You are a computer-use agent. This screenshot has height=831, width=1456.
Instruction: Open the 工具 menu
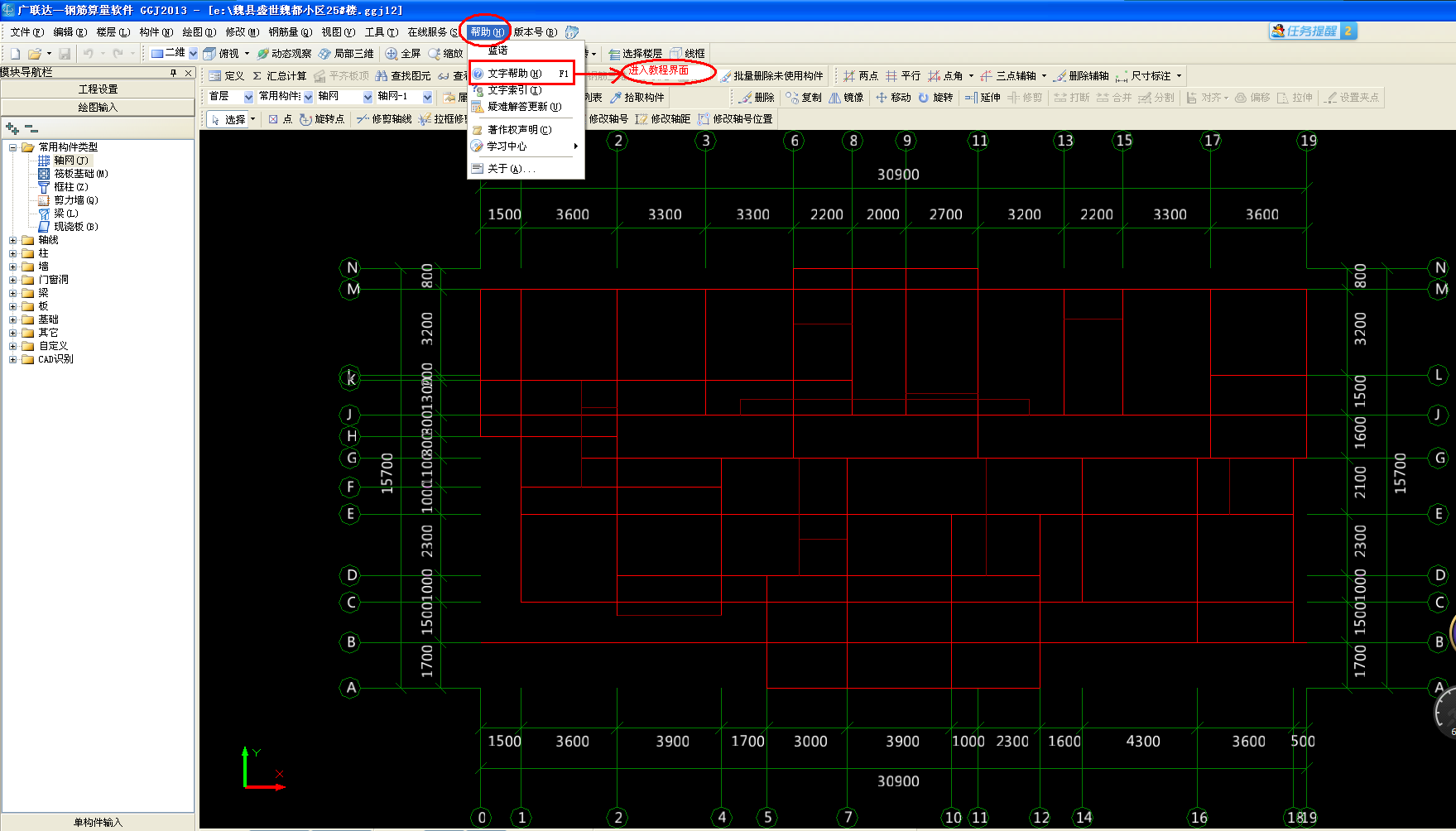coord(381,32)
